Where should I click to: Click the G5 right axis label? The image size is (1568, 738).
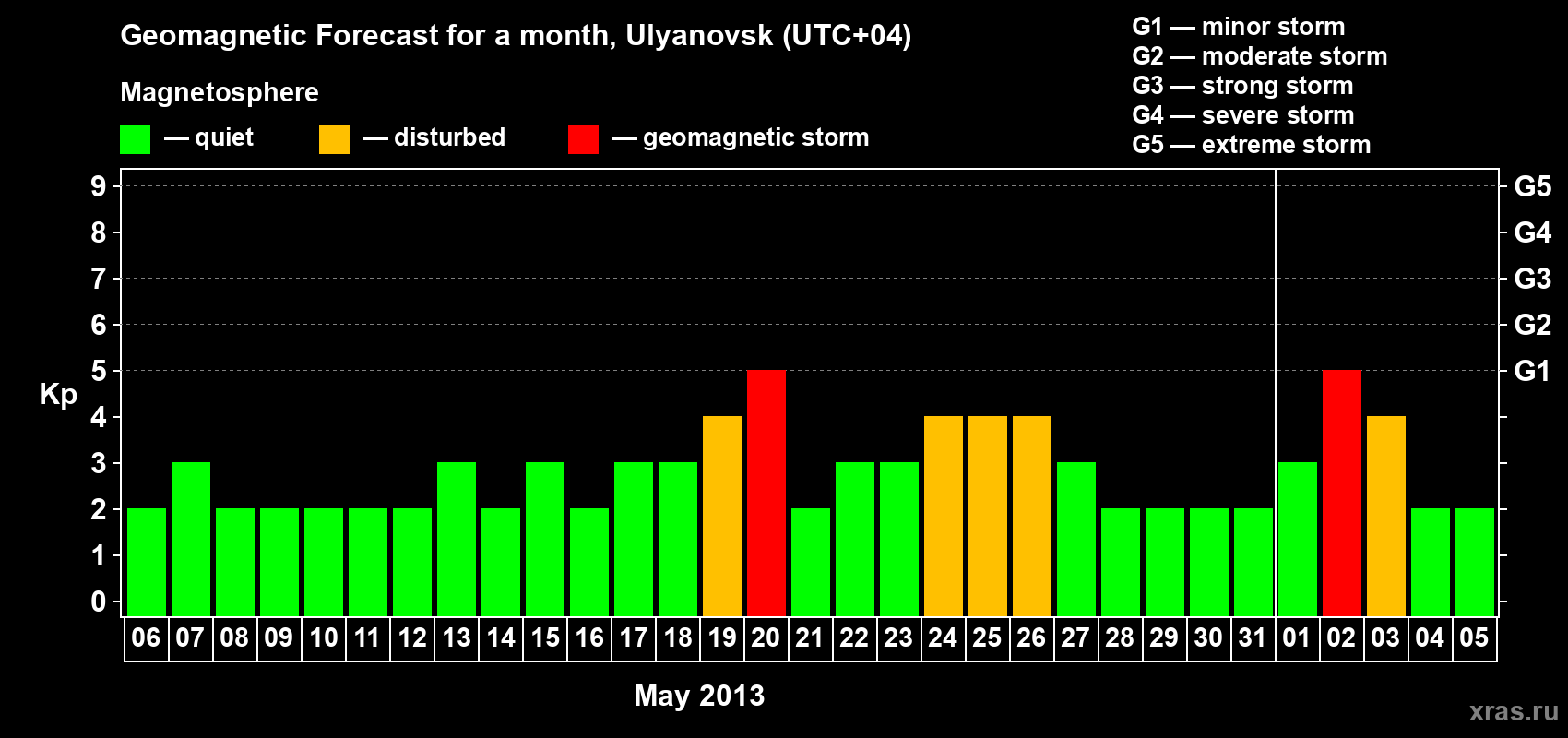click(1533, 186)
